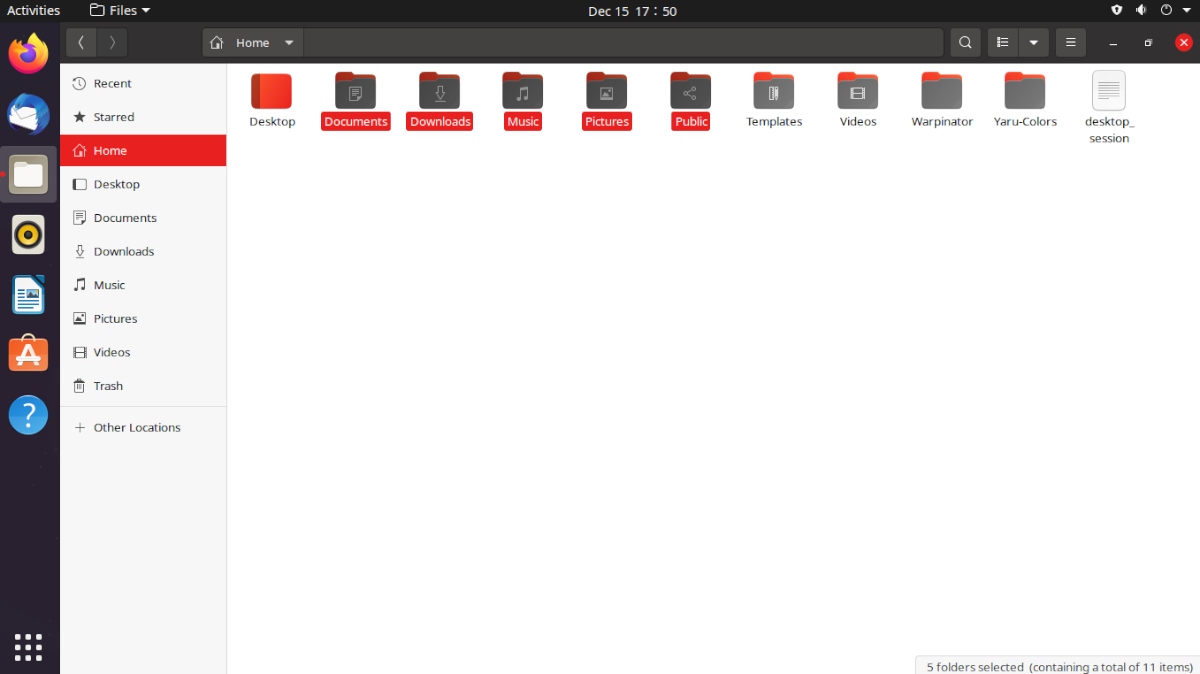The image size is (1200, 674).
Task: Open Rhythmbox from the dock
Action: click(x=28, y=234)
